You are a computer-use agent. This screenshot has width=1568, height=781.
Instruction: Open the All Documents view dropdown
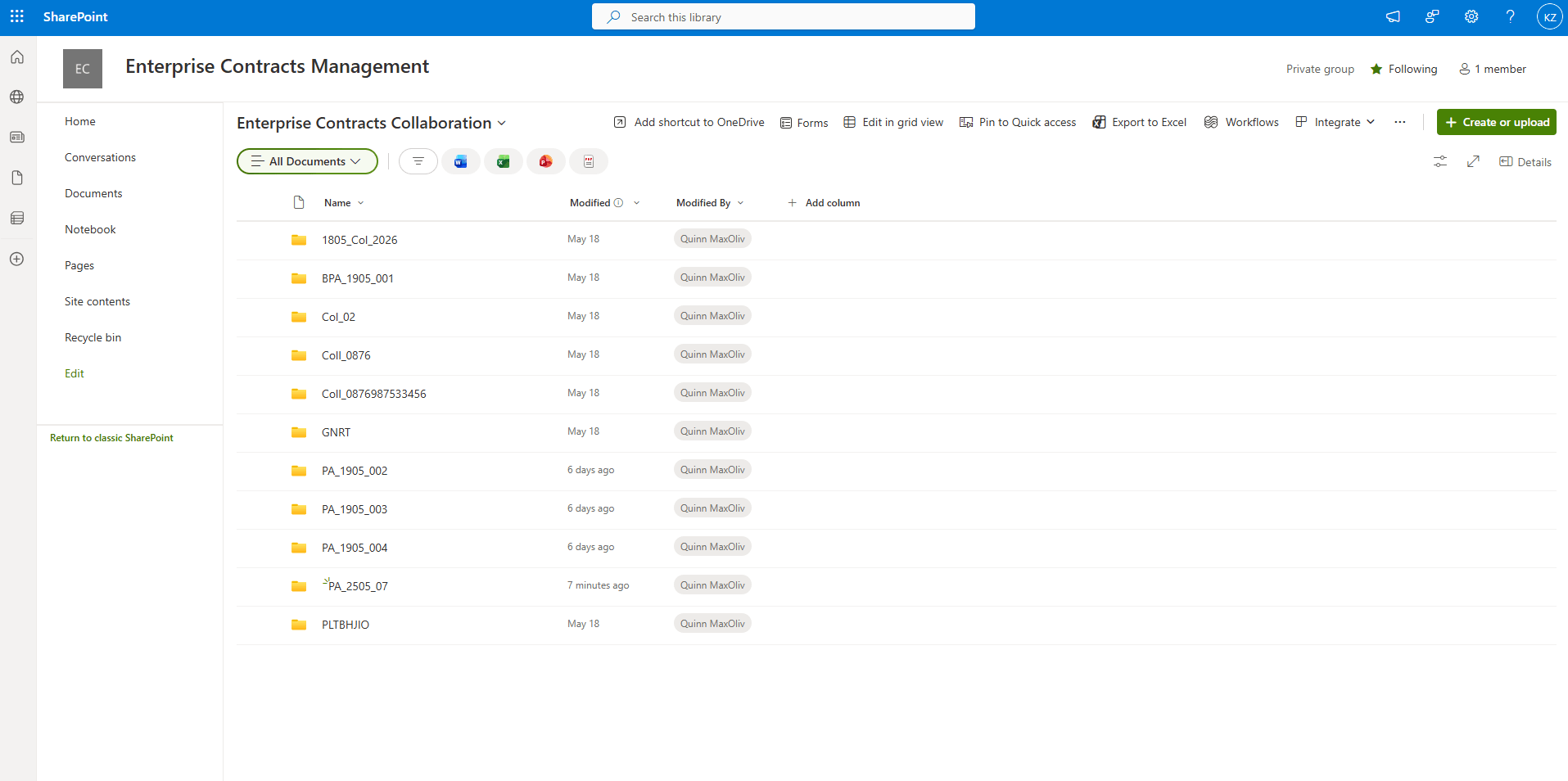pyautogui.click(x=307, y=161)
